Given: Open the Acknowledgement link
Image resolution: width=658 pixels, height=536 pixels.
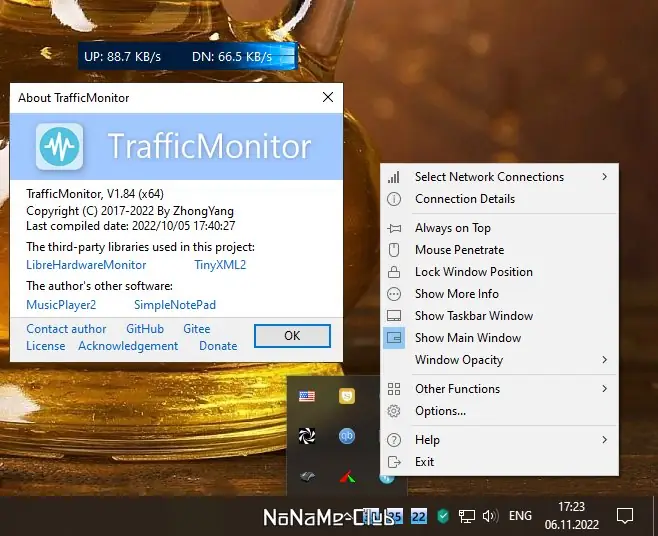Looking at the screenshot, I should pyautogui.click(x=128, y=346).
